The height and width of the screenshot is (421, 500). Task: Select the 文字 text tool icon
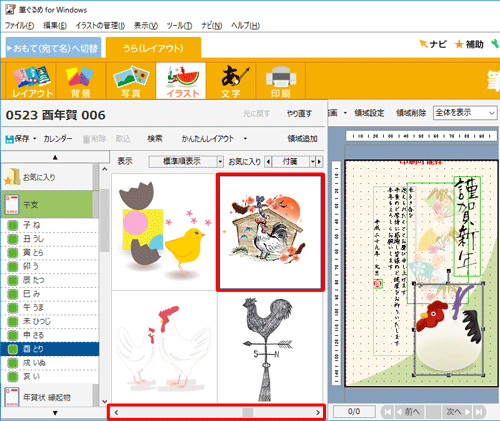(x=231, y=81)
